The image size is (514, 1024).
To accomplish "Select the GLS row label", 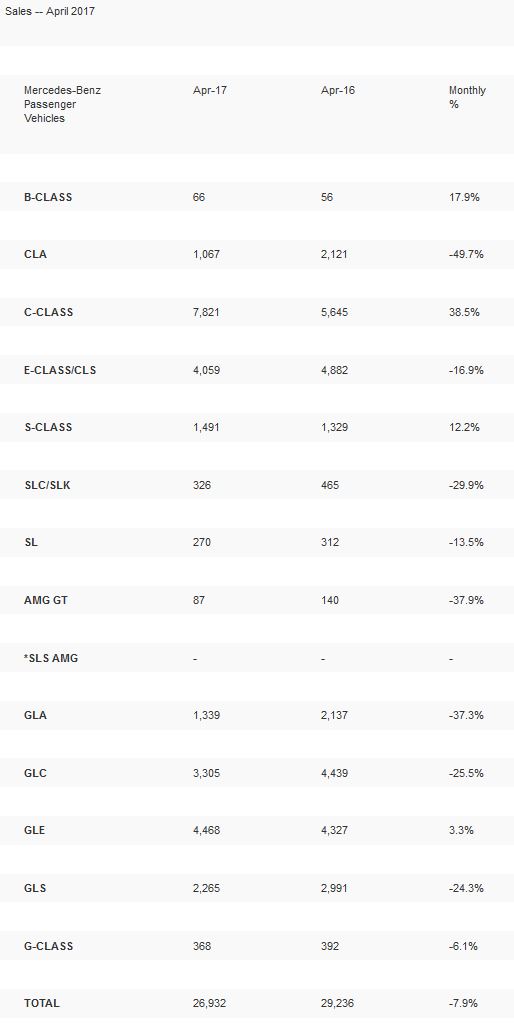I will point(35,889).
